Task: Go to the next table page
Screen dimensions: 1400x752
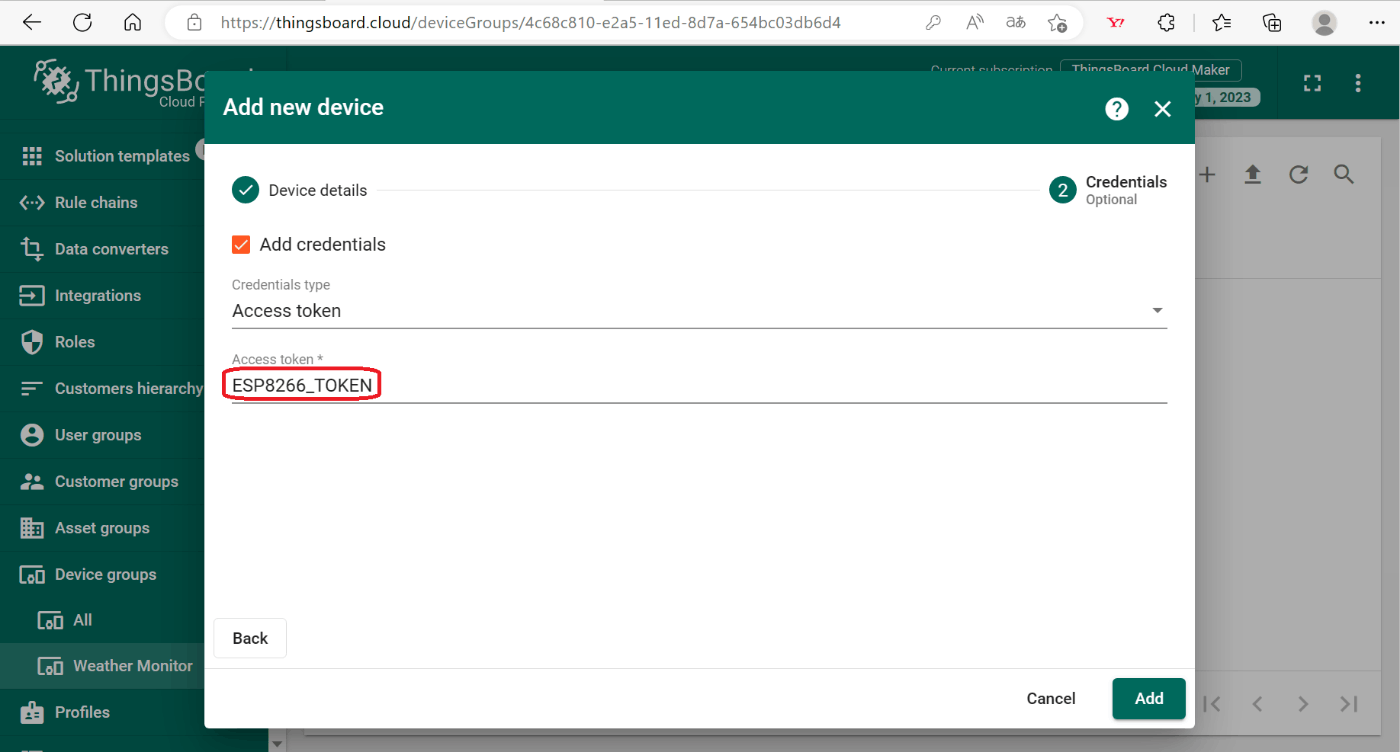Action: 1303,704
